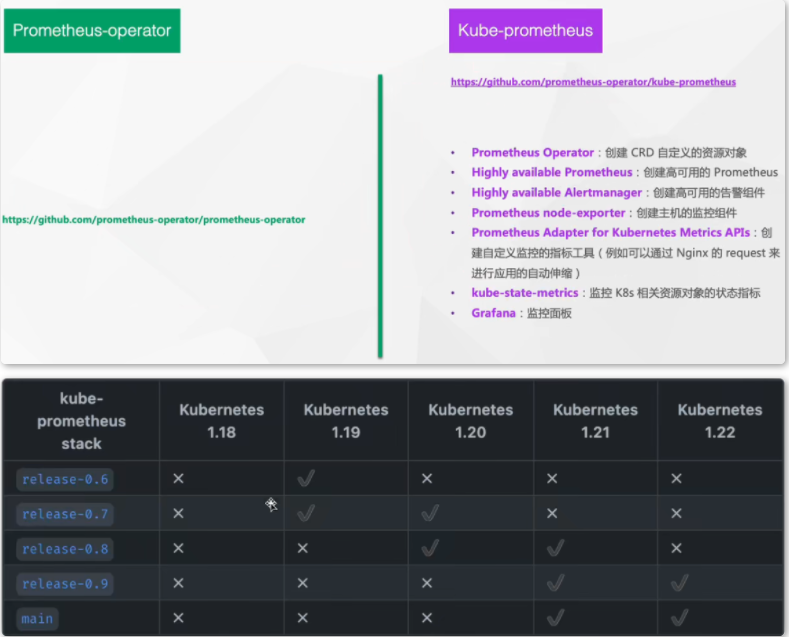The height and width of the screenshot is (637, 789).
Task: Click the X for release-0.7 Kubernetes 1.22
Action: click(676, 513)
